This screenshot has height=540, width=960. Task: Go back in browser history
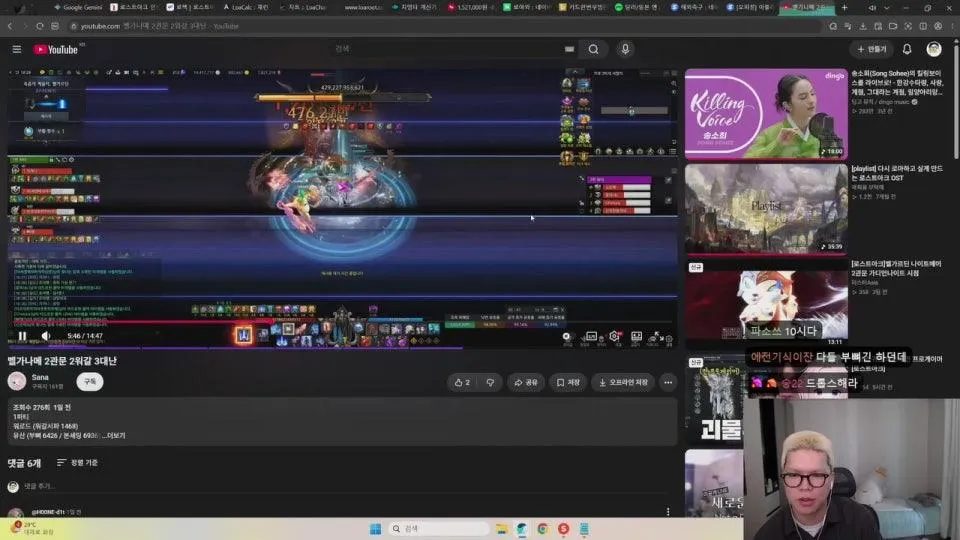click(10, 26)
